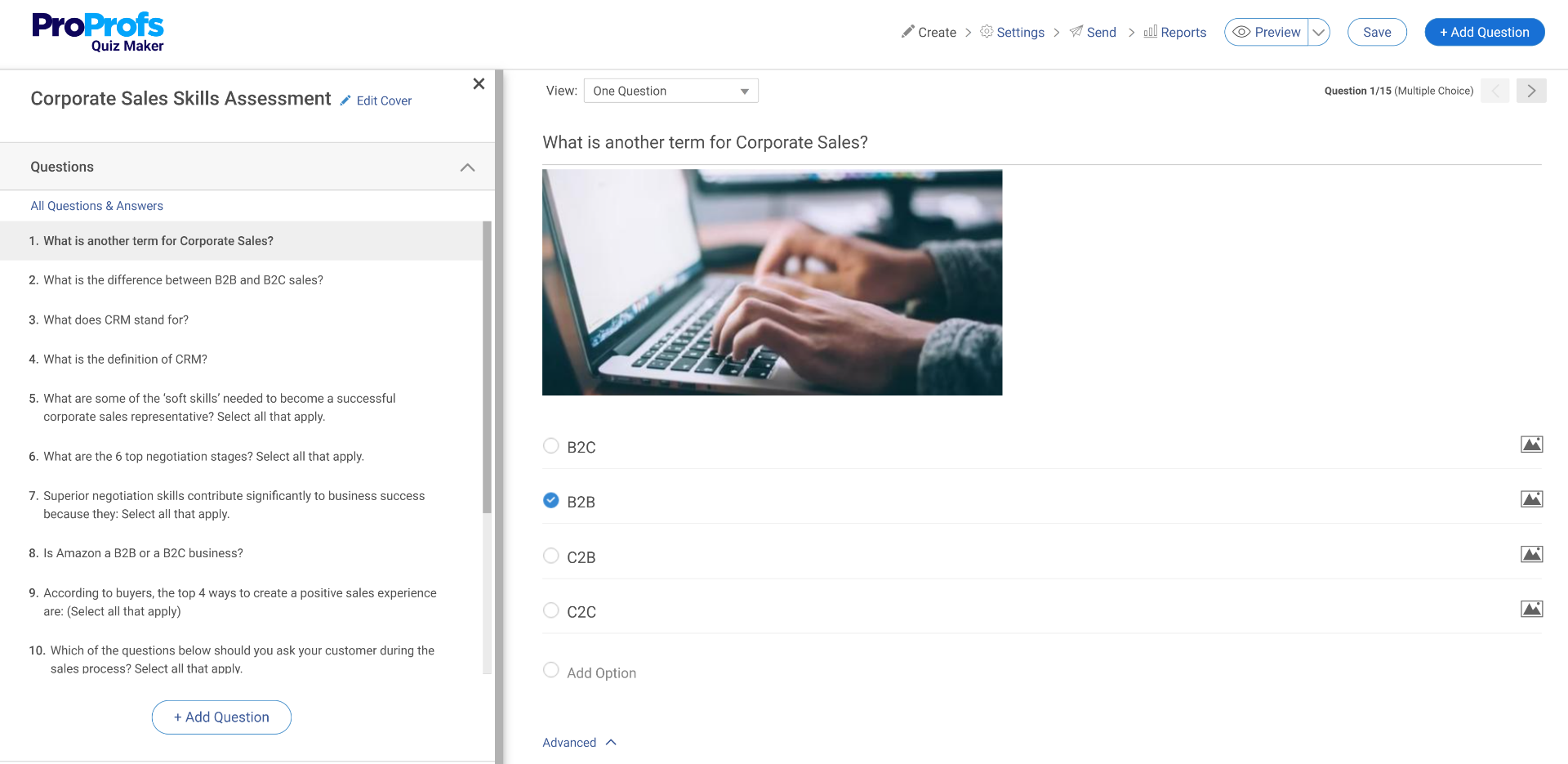Image resolution: width=1568 pixels, height=764 pixels.
Task: Open the Reports step
Action: click(1175, 33)
